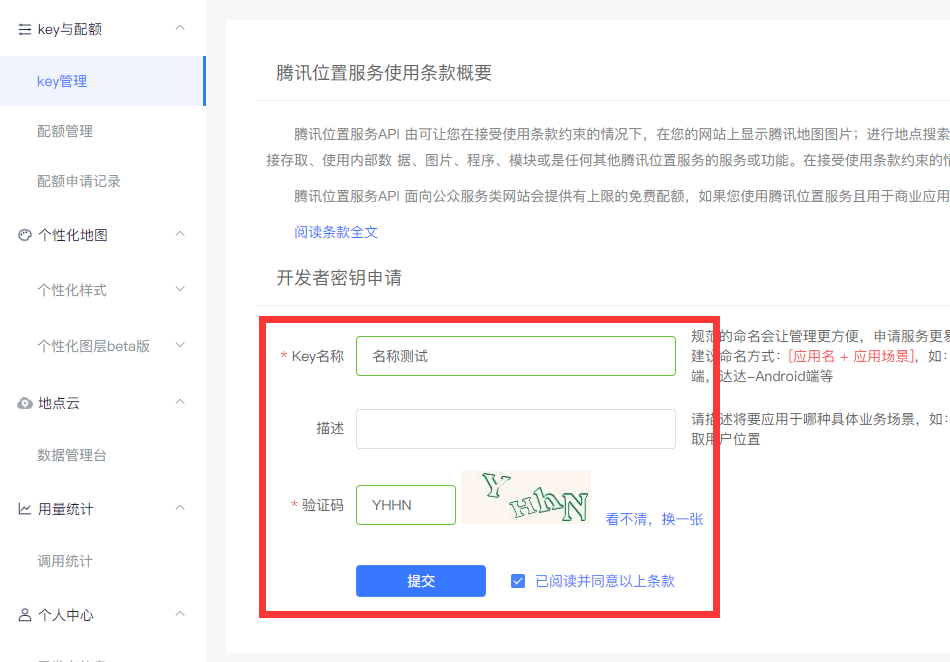
Task: Click the 验证码 input field
Action: click(406, 505)
